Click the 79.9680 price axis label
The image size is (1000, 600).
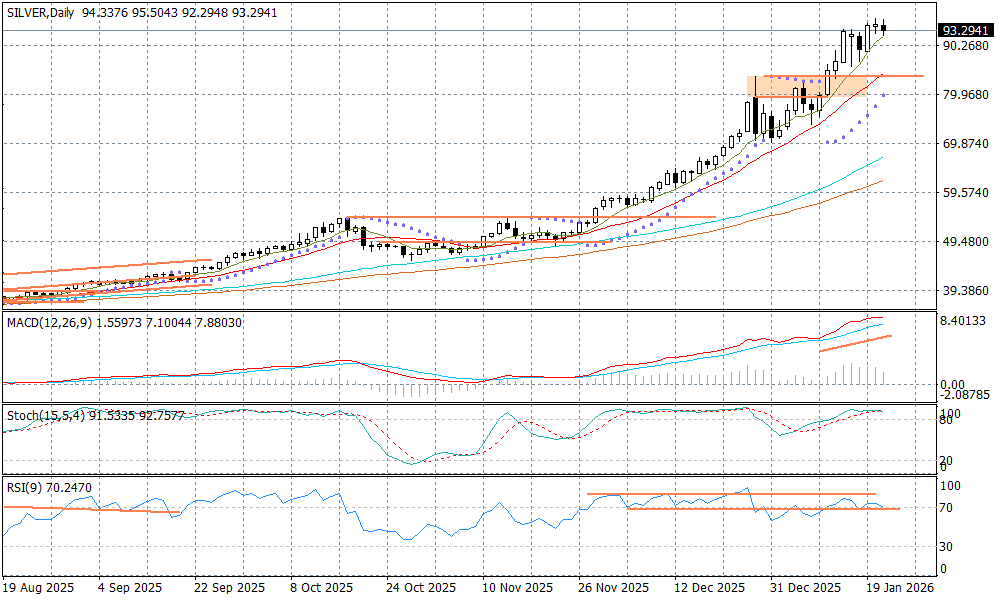point(965,95)
